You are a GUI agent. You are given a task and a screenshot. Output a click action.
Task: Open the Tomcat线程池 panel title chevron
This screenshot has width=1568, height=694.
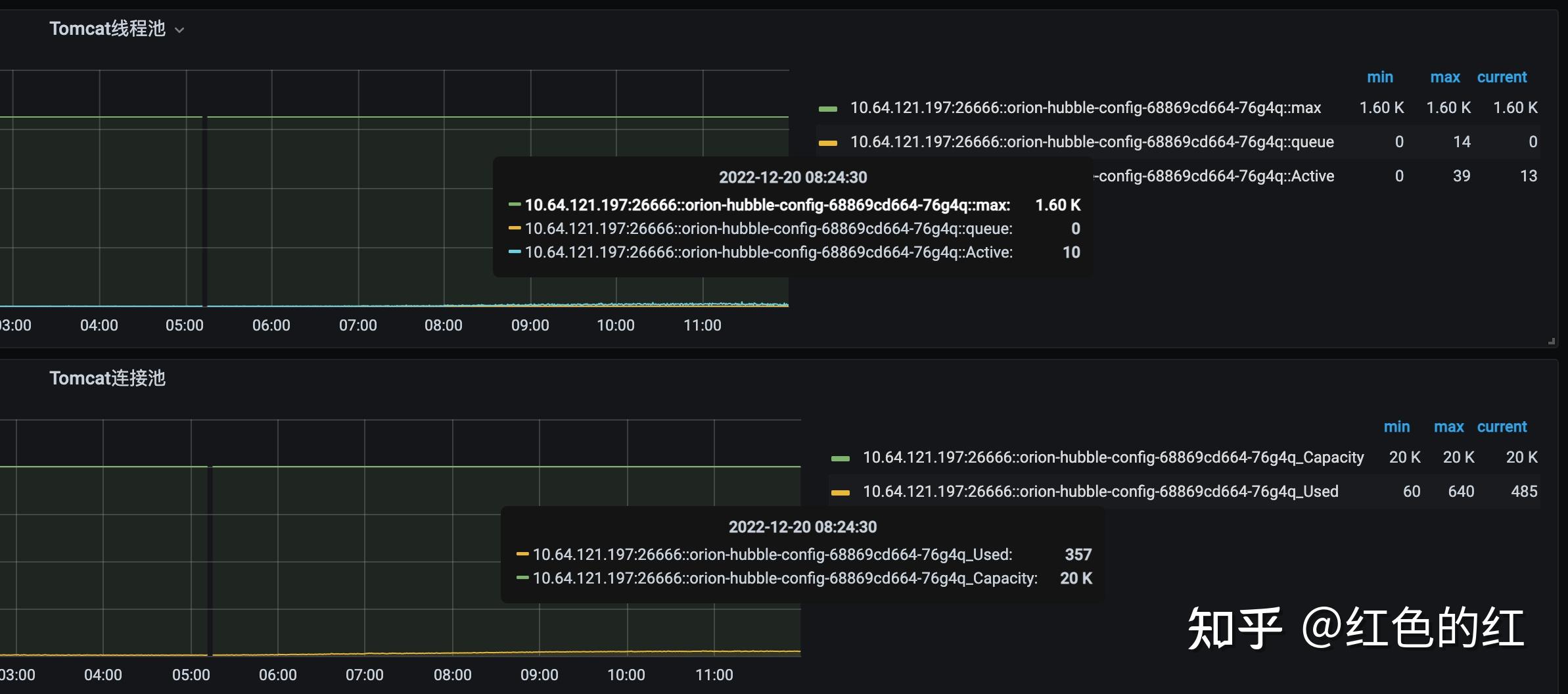[x=179, y=30]
